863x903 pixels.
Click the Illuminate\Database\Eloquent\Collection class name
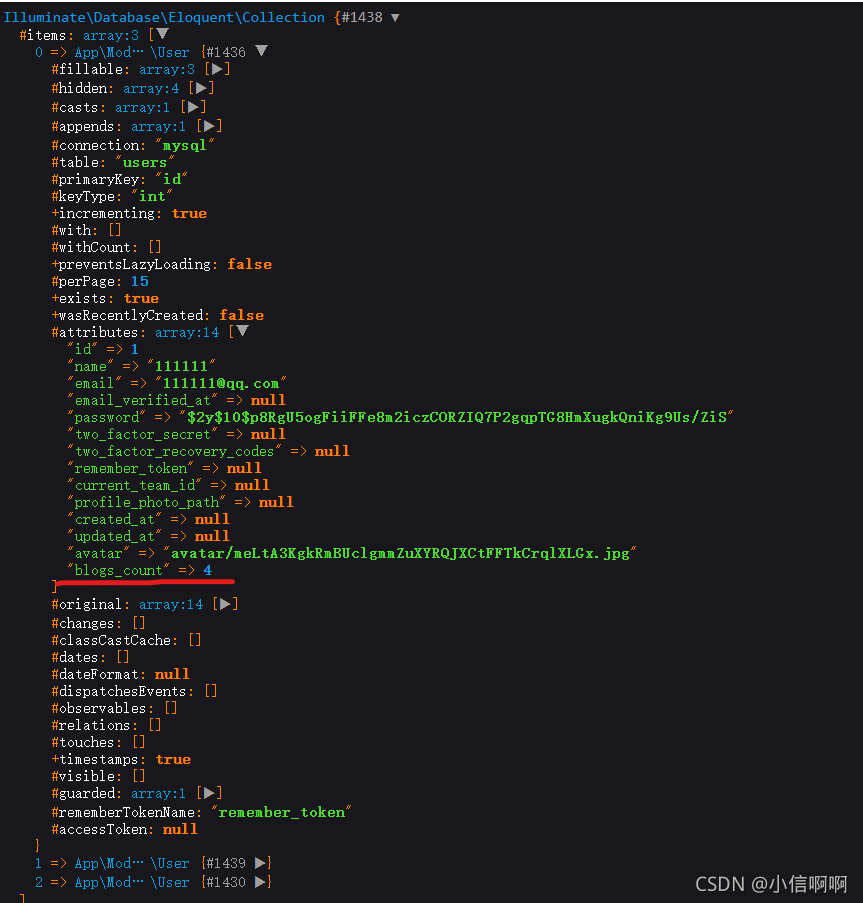coord(164,18)
